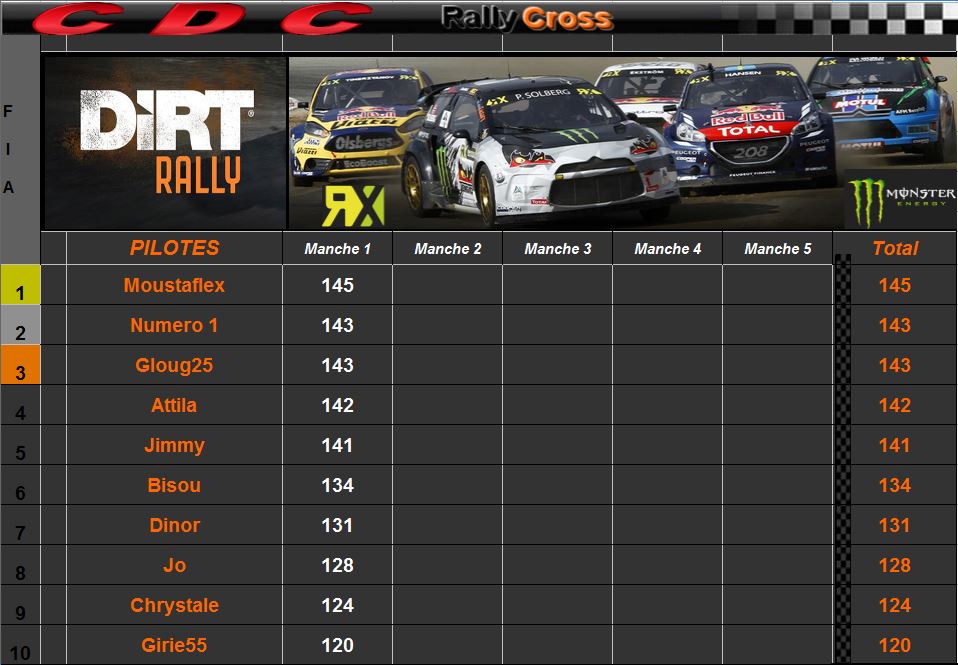Click the pilot name Jo
The height and width of the screenshot is (665, 958).
click(x=174, y=565)
